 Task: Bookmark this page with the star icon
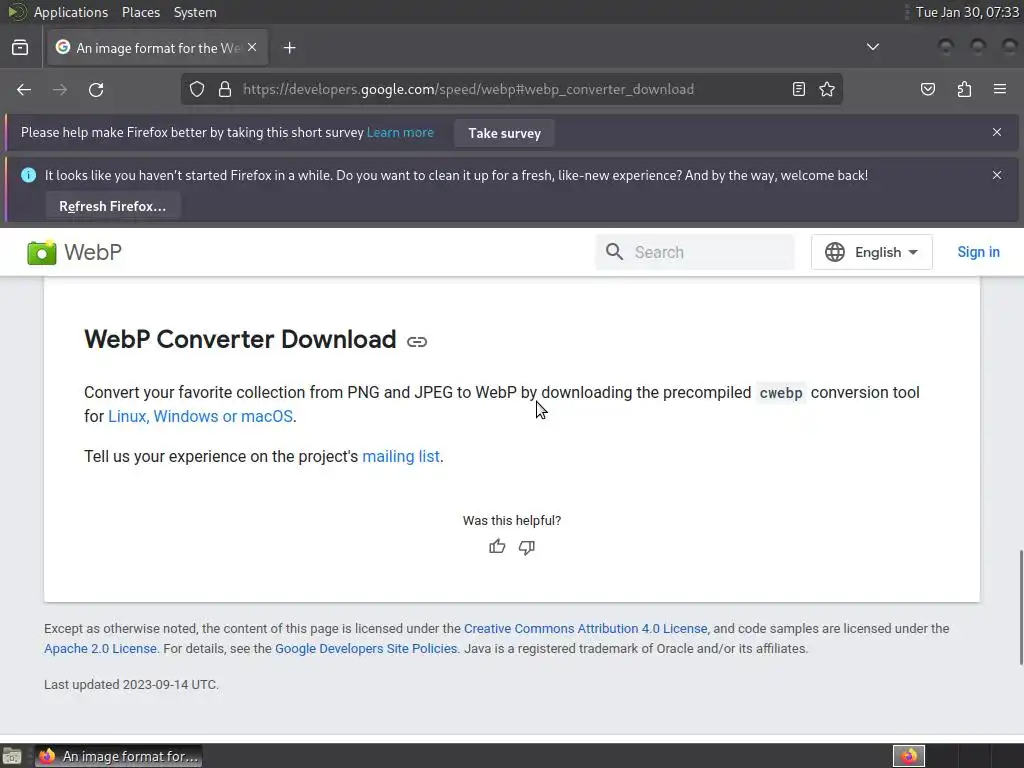(x=827, y=89)
